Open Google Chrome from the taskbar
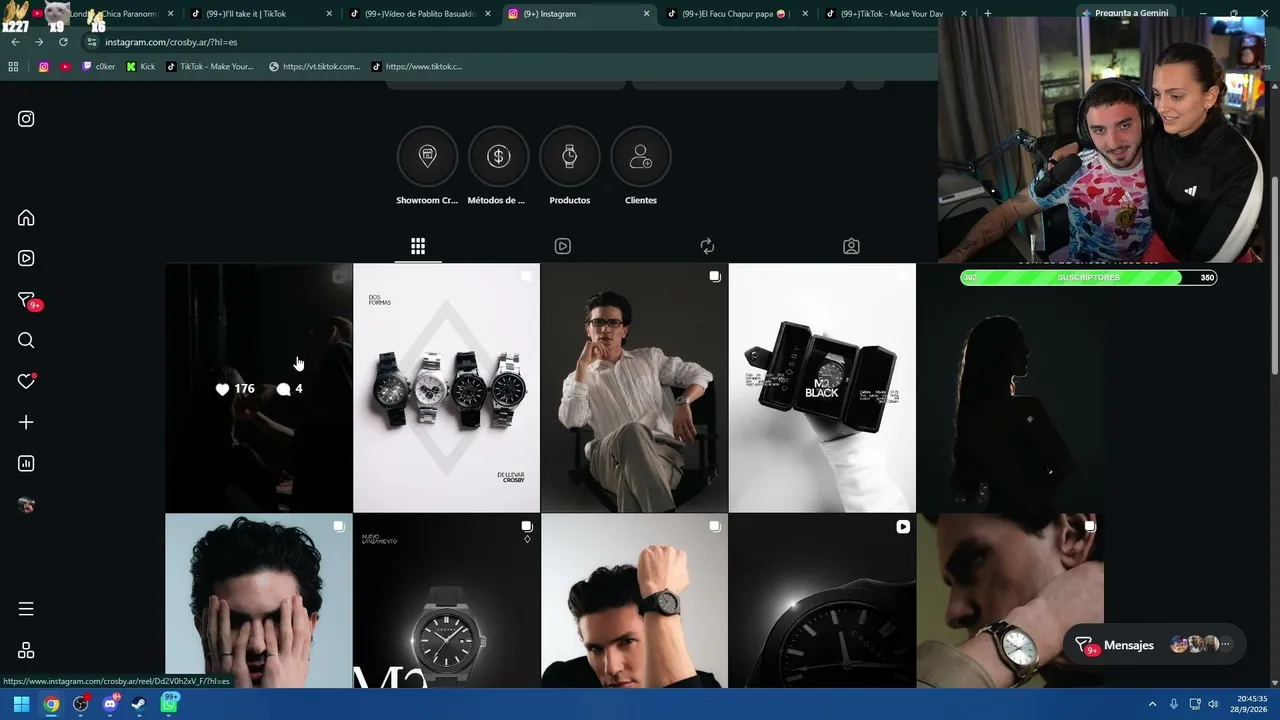This screenshot has width=1280, height=720. click(51, 704)
